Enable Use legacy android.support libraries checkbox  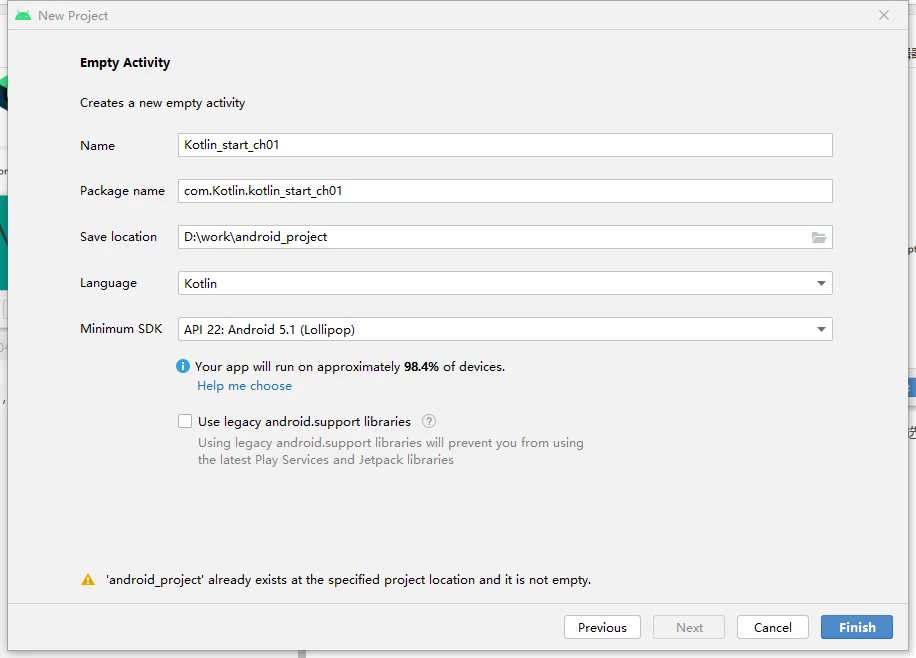[x=185, y=421]
